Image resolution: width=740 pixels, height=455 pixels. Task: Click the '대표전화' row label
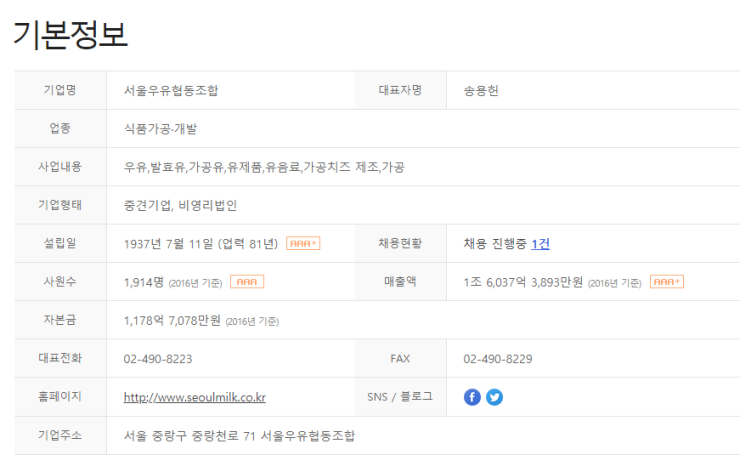pyautogui.click(x=60, y=358)
